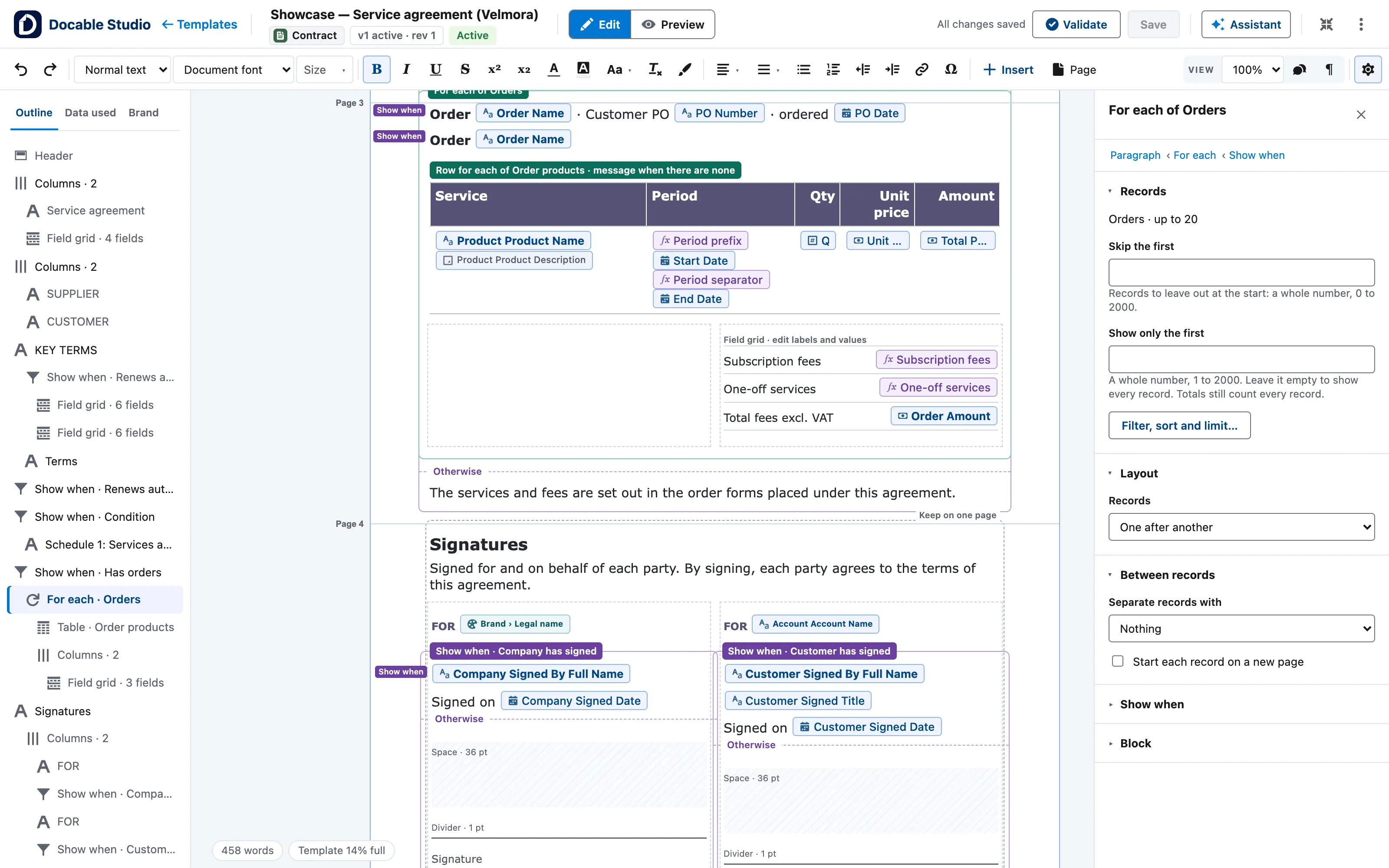Viewport: 1389px width, 868px height.
Task: Toggle bold formatting
Action: (x=376, y=69)
